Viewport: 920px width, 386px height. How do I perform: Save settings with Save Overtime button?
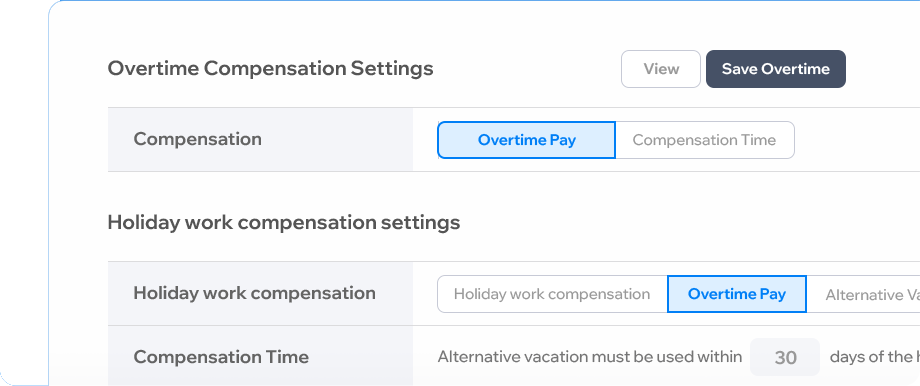coord(776,69)
